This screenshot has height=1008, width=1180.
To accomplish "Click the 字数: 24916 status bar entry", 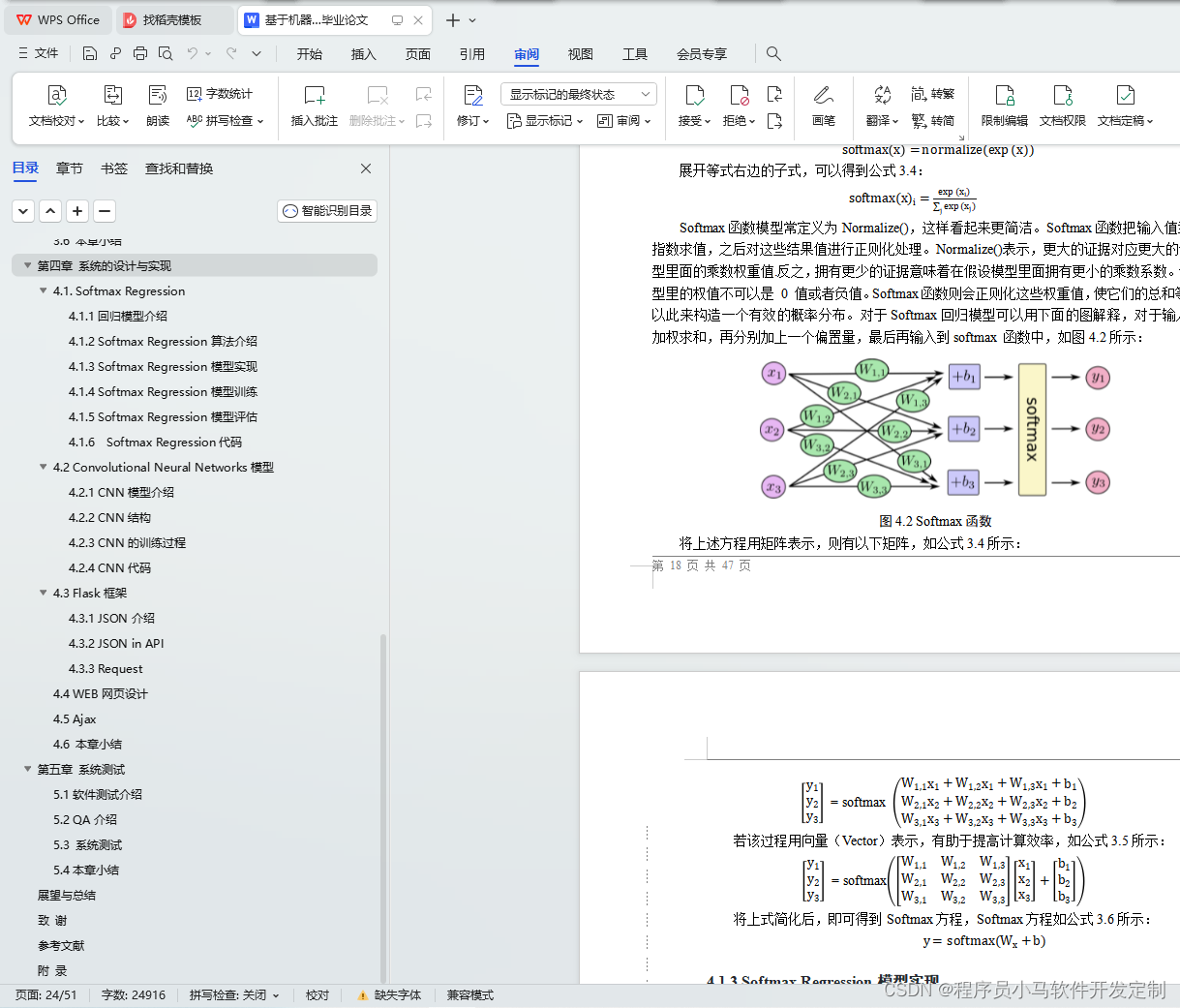I will coord(134,995).
